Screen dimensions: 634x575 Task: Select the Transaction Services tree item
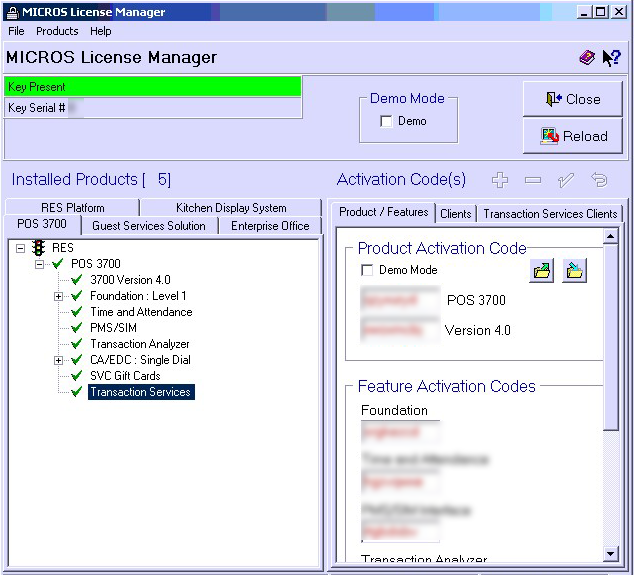(x=141, y=392)
